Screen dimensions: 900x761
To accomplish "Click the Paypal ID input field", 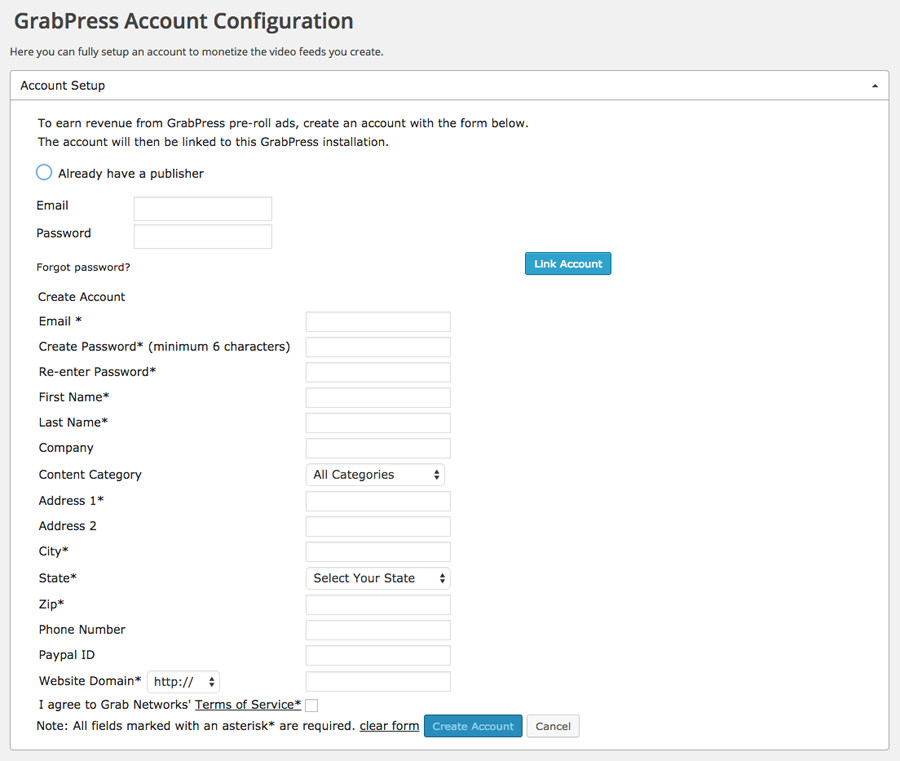I will coord(378,655).
